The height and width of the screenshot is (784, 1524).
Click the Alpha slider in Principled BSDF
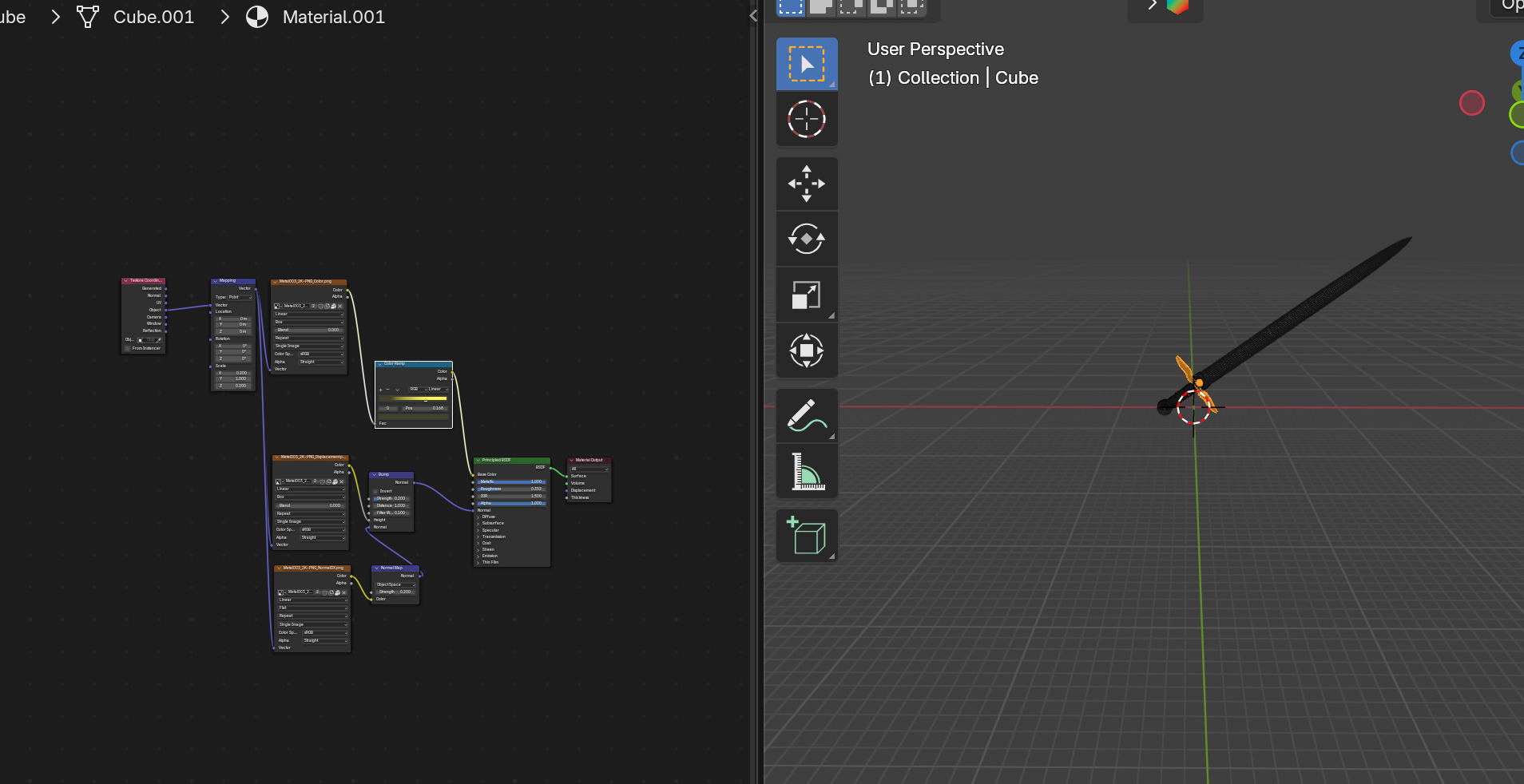click(x=511, y=503)
